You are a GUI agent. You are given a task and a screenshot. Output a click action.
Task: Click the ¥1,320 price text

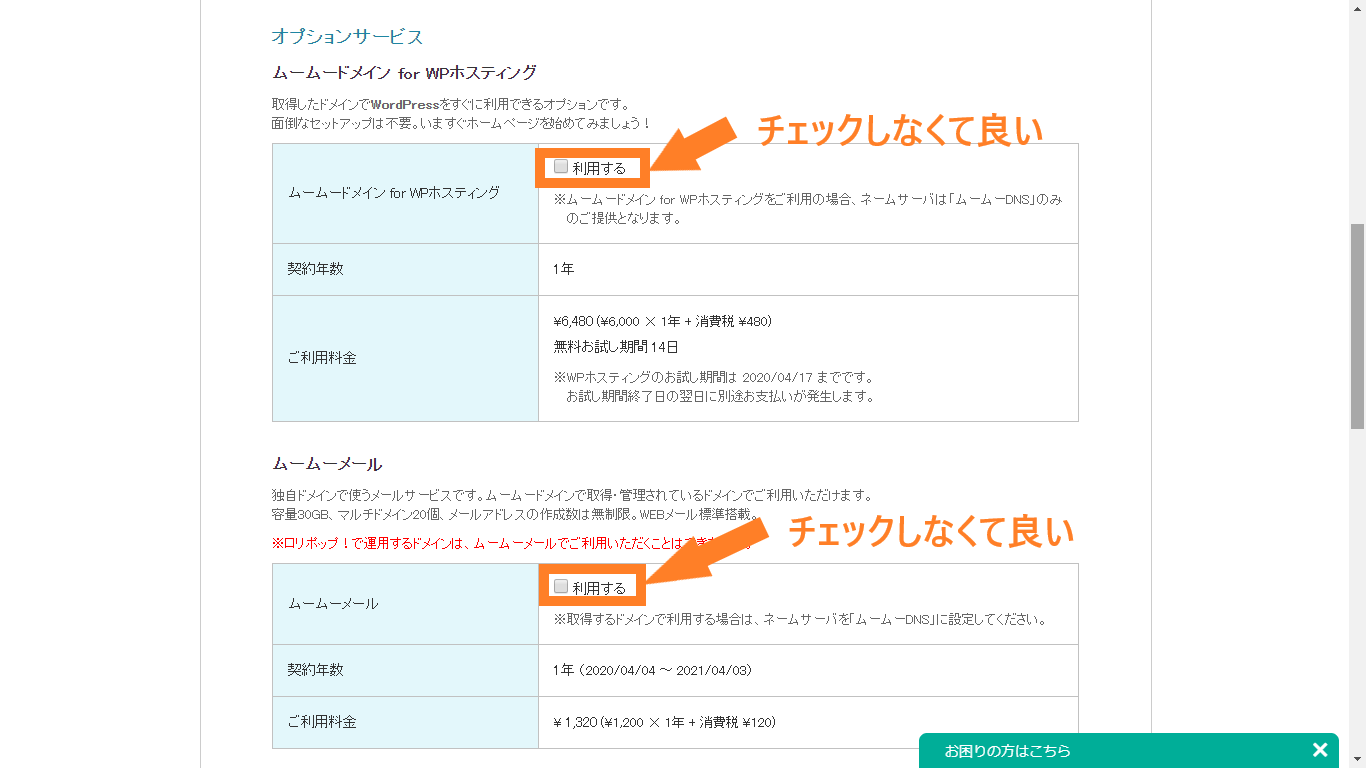[664, 722]
